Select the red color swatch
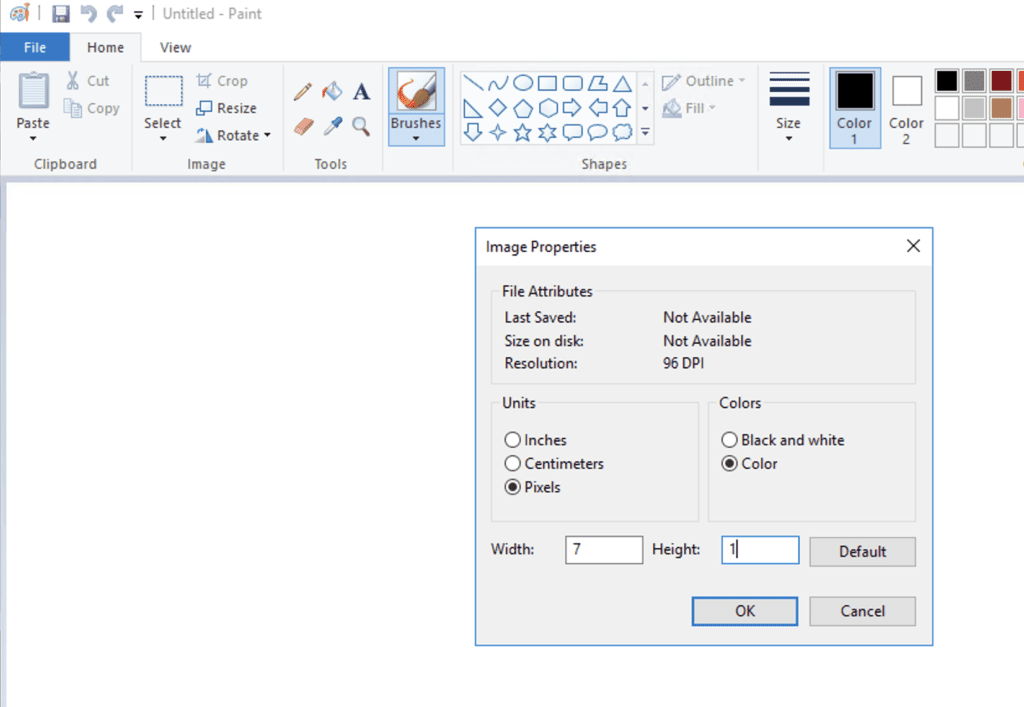 (x=1002, y=79)
